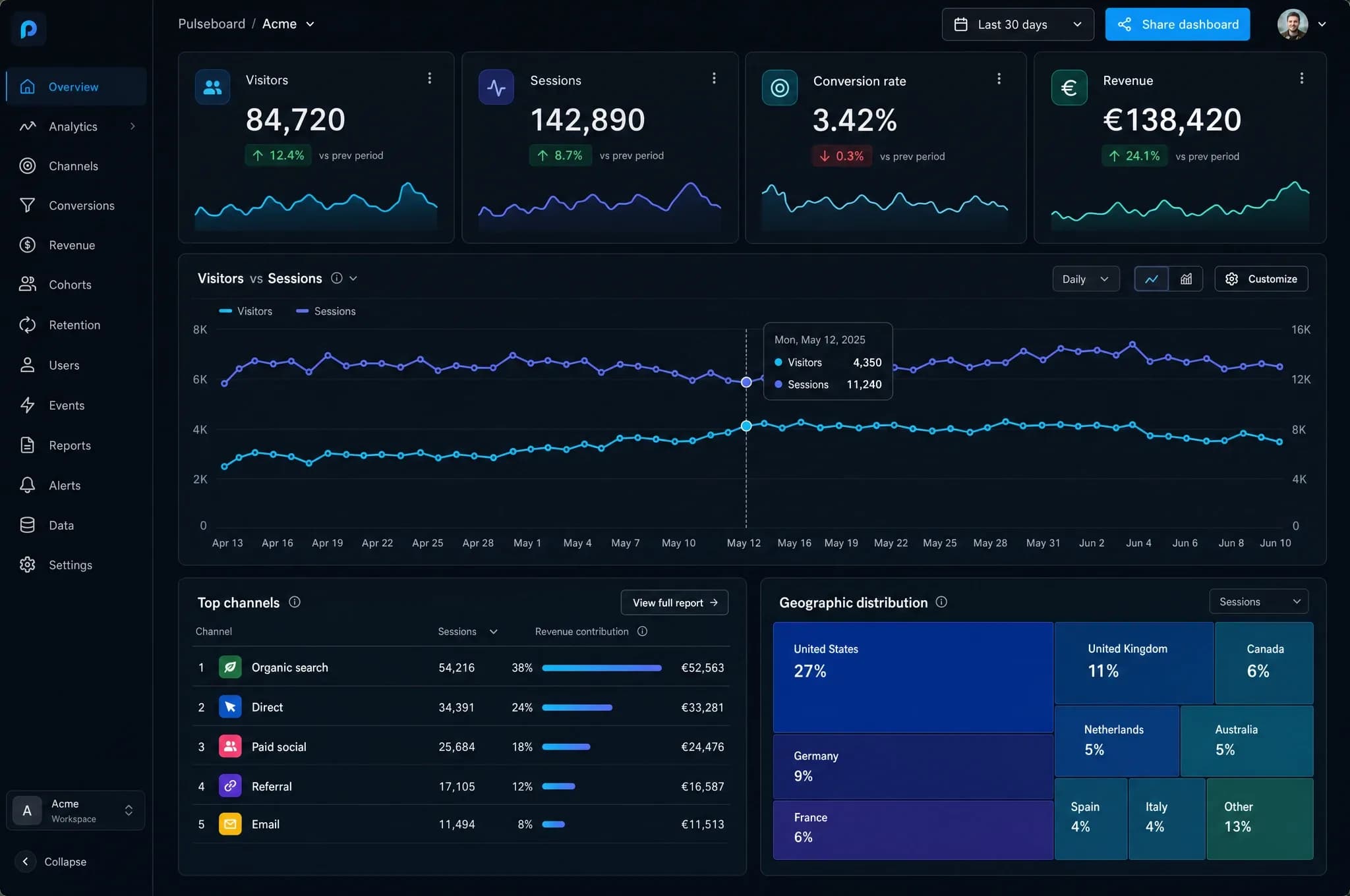Click the calendar icon in date picker
This screenshot has height=896, width=1350.
(961, 24)
